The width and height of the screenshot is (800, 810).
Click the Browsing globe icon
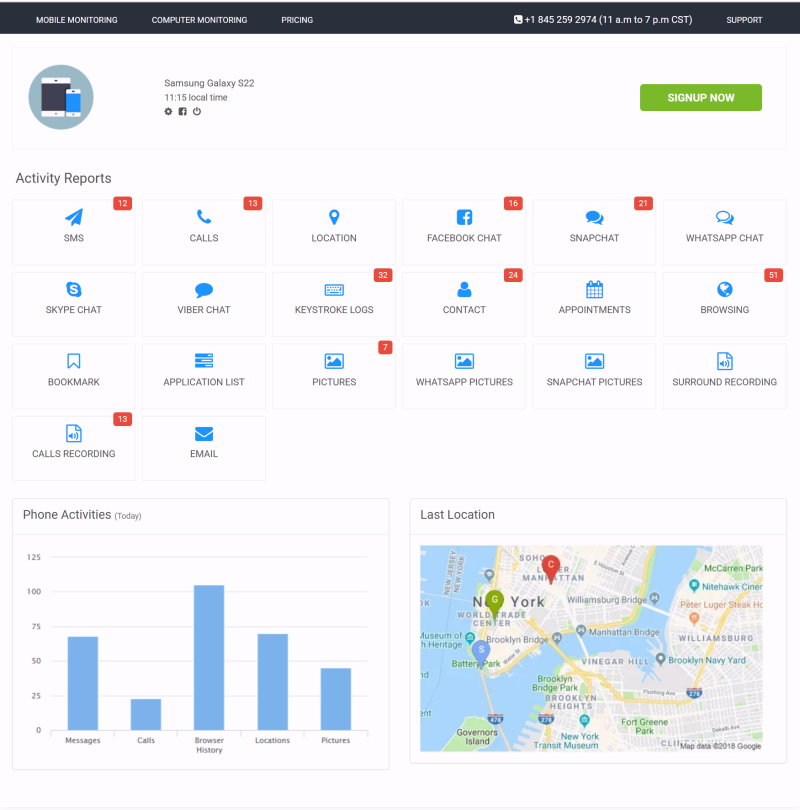click(724, 290)
